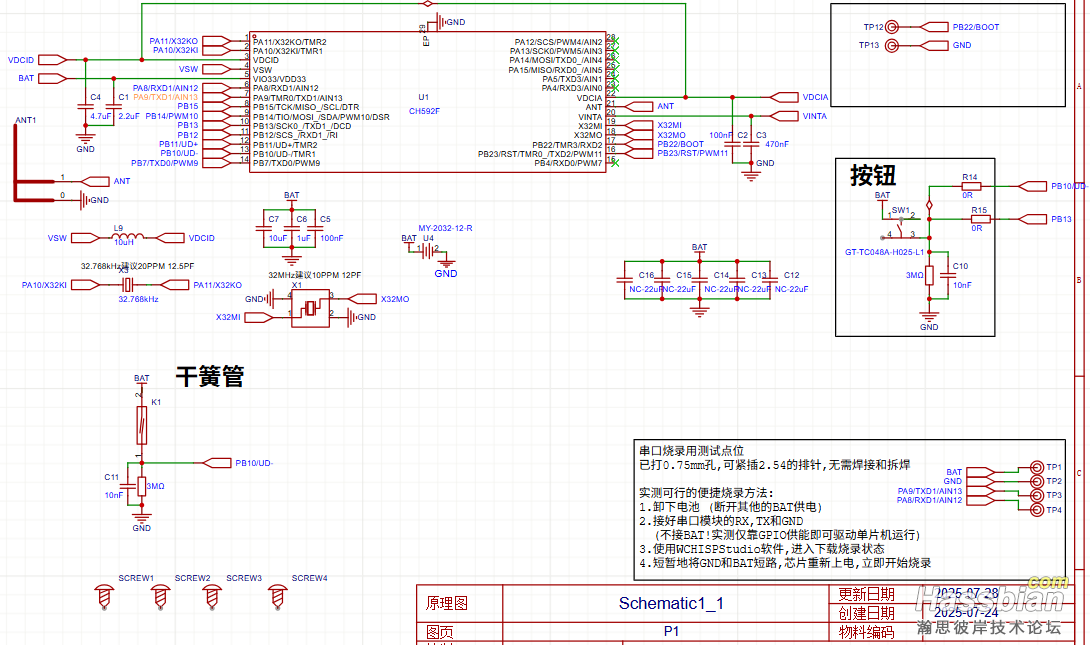Click X32MO port next to 32MHz crystal
The width and height of the screenshot is (1090, 645).
pos(361,299)
